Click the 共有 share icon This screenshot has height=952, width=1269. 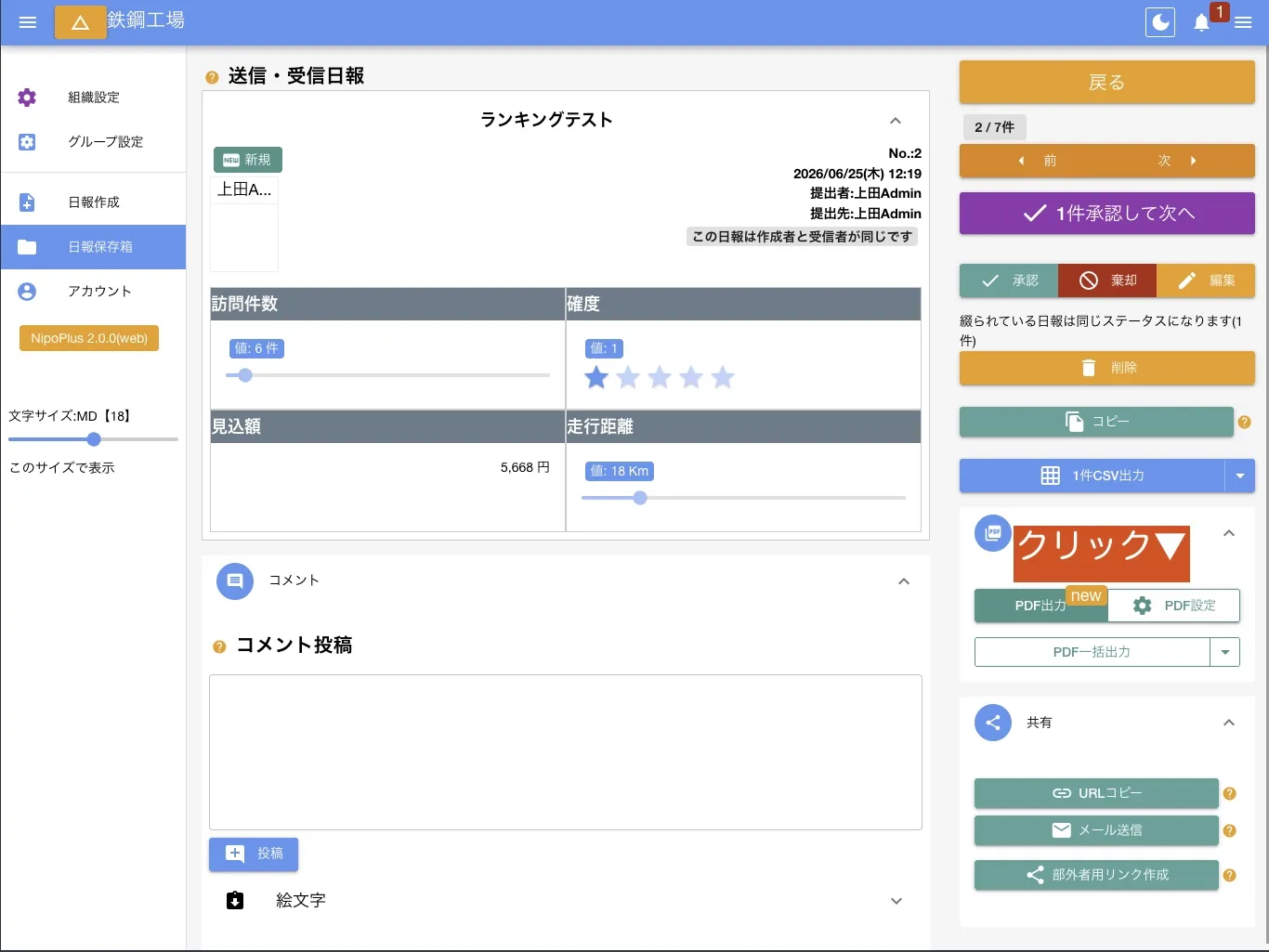993,723
